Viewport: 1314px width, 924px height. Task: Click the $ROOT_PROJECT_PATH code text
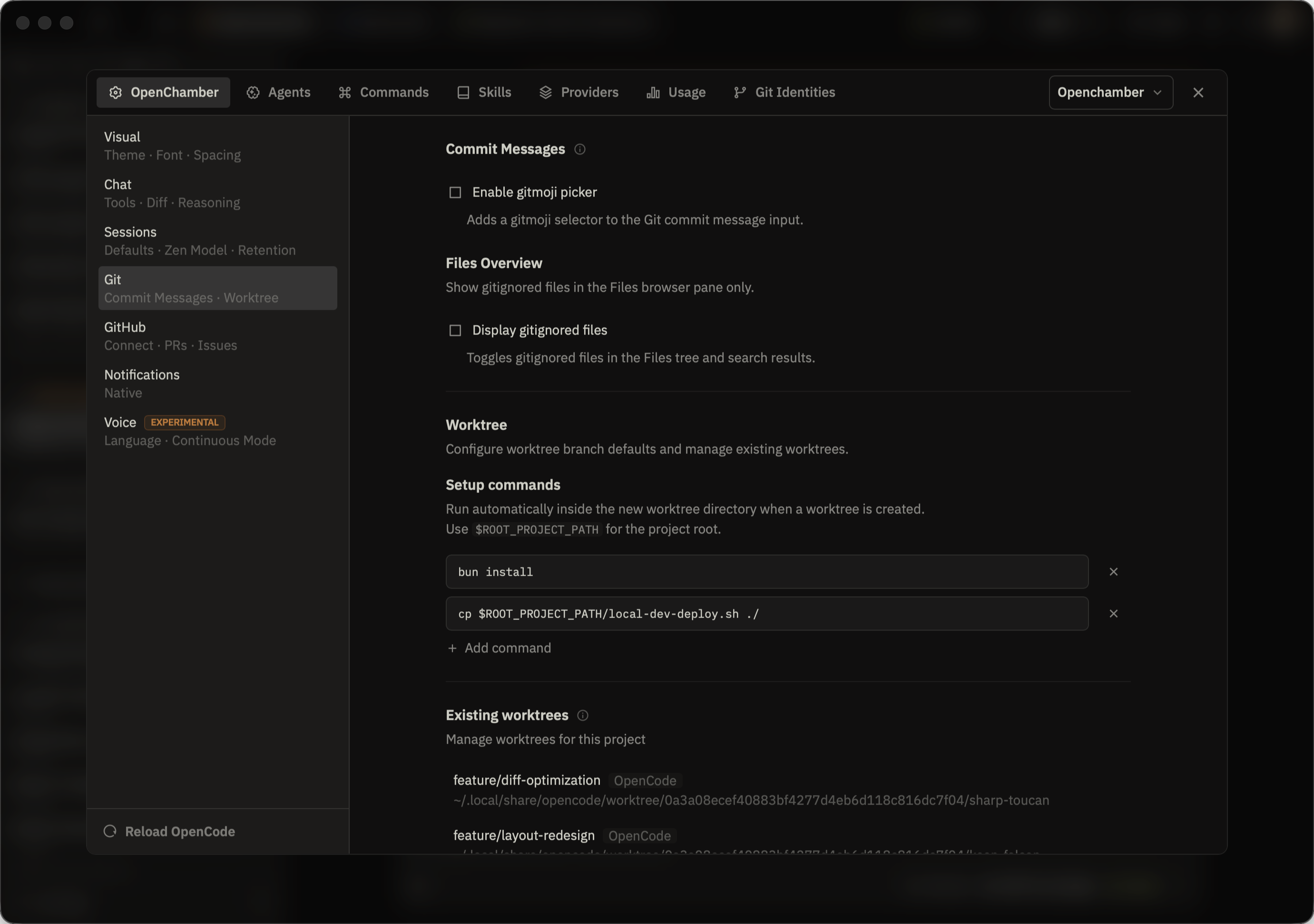coord(537,530)
